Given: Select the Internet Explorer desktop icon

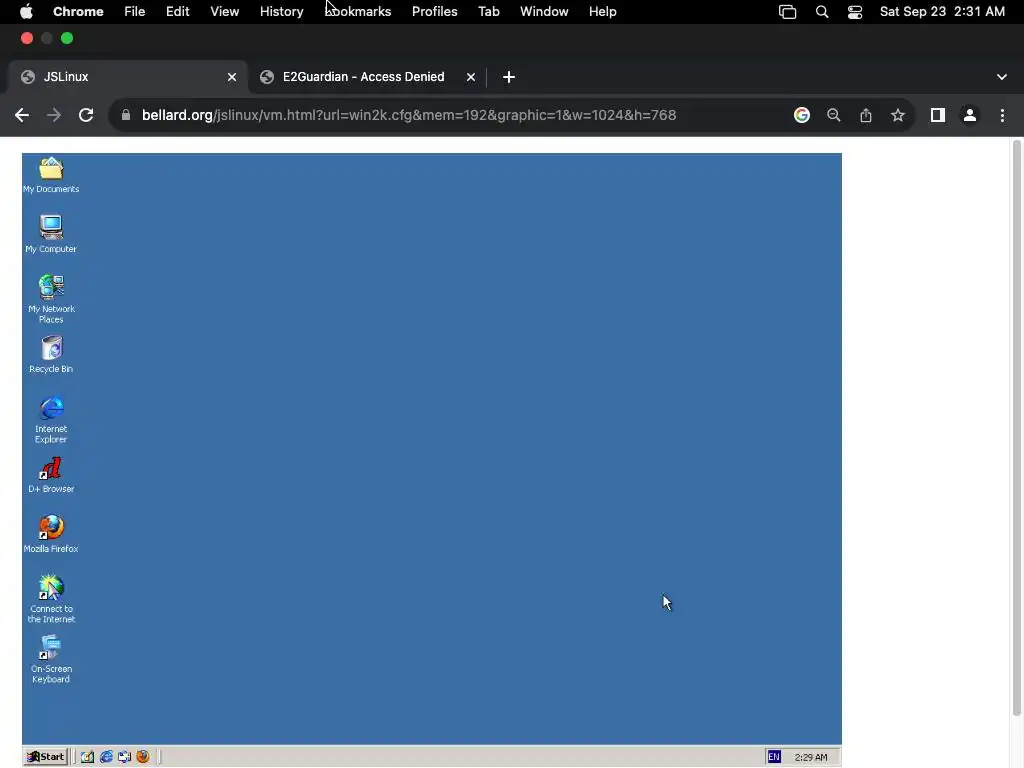Looking at the screenshot, I should coord(51,419).
